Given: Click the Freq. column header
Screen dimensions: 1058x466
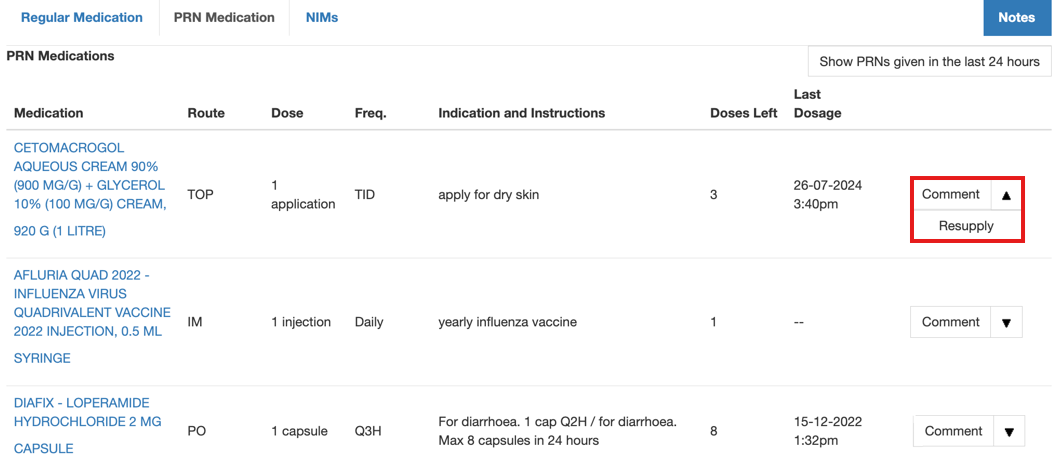Looking at the screenshot, I should 370,113.
